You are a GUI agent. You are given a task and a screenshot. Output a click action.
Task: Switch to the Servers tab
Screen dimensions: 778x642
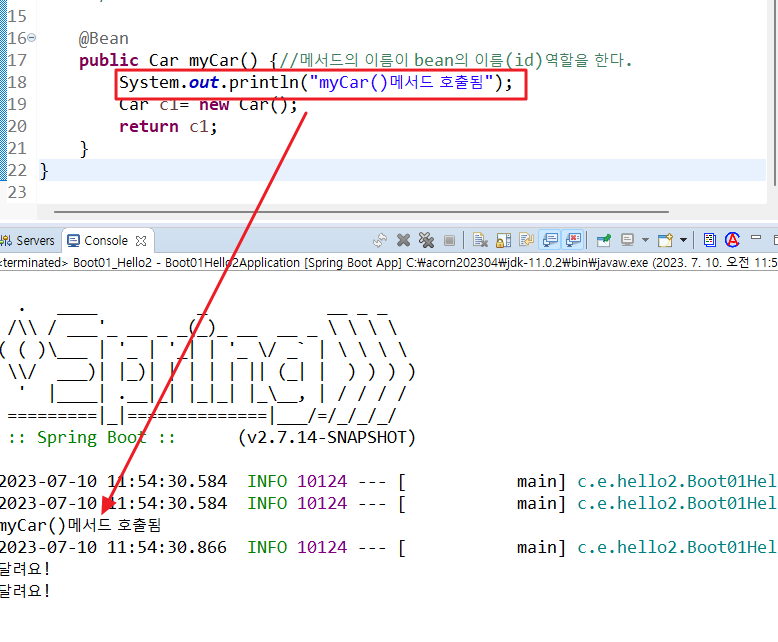[x=27, y=241]
